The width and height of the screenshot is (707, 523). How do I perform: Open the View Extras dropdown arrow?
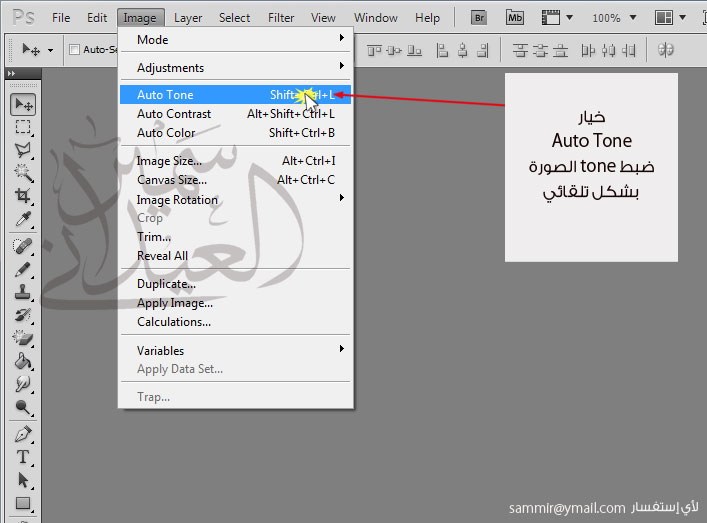(x=569, y=18)
